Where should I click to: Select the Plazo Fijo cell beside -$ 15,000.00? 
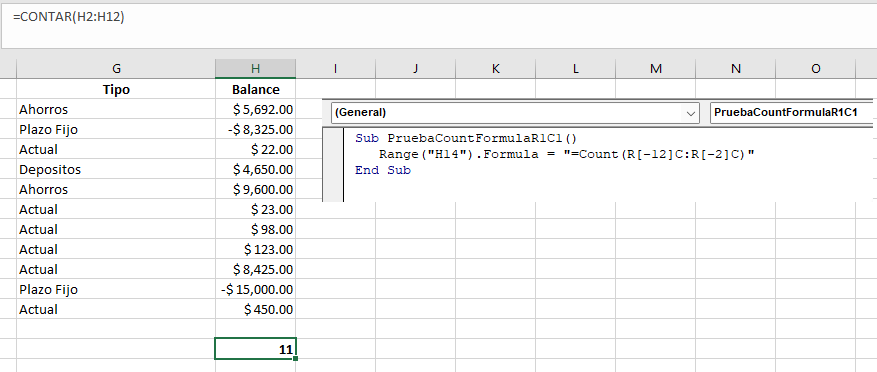point(116,290)
